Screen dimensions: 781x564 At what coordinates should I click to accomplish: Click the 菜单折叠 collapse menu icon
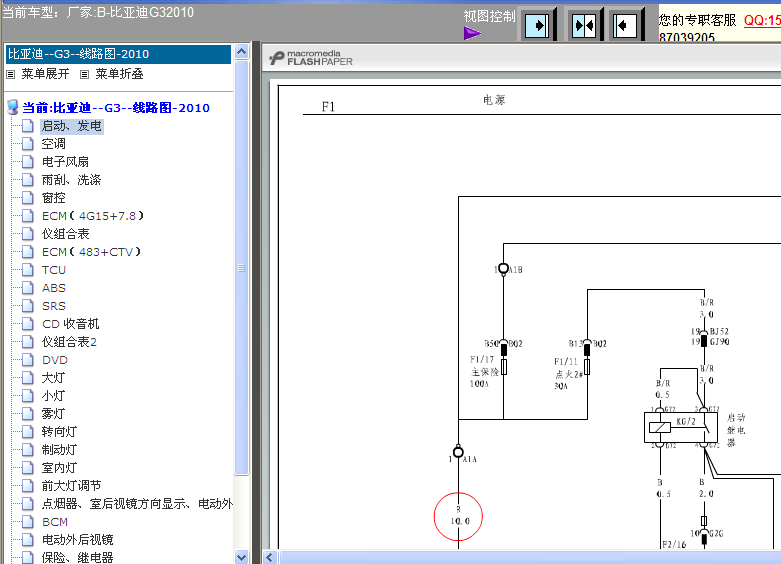coord(85,75)
